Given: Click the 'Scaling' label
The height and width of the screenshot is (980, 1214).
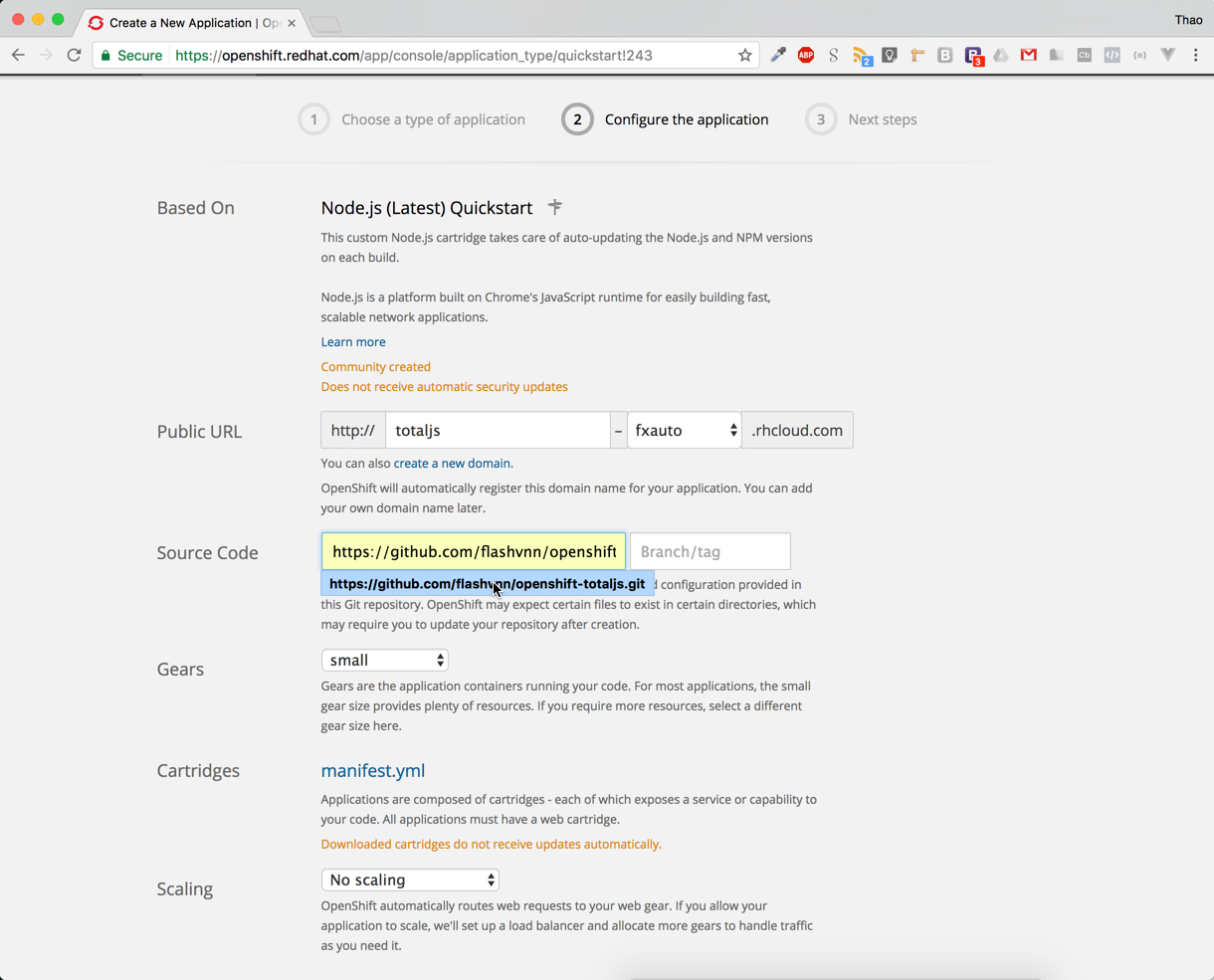Looking at the screenshot, I should click(185, 889).
